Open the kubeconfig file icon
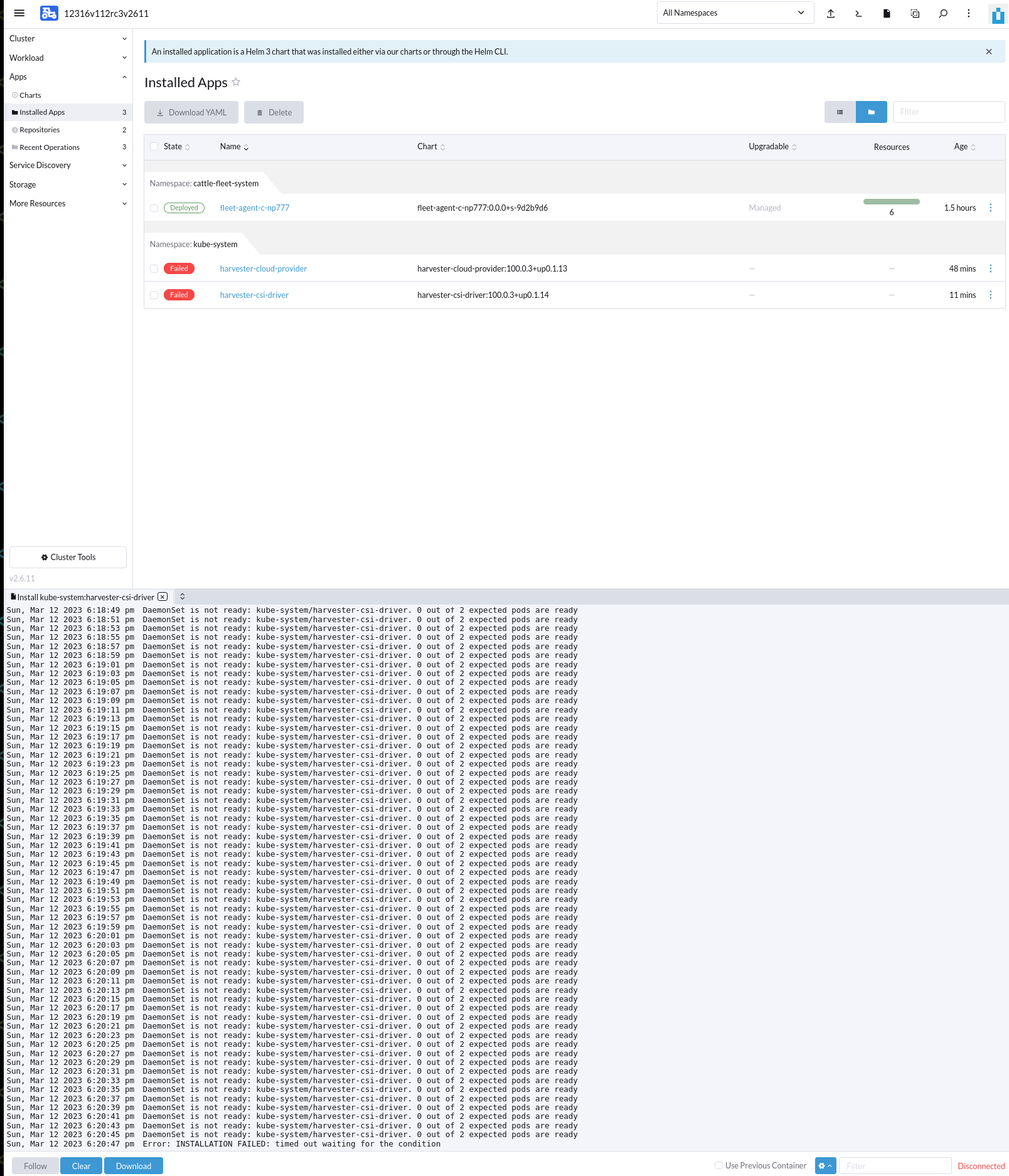This screenshot has height=1176, width=1009. [887, 13]
